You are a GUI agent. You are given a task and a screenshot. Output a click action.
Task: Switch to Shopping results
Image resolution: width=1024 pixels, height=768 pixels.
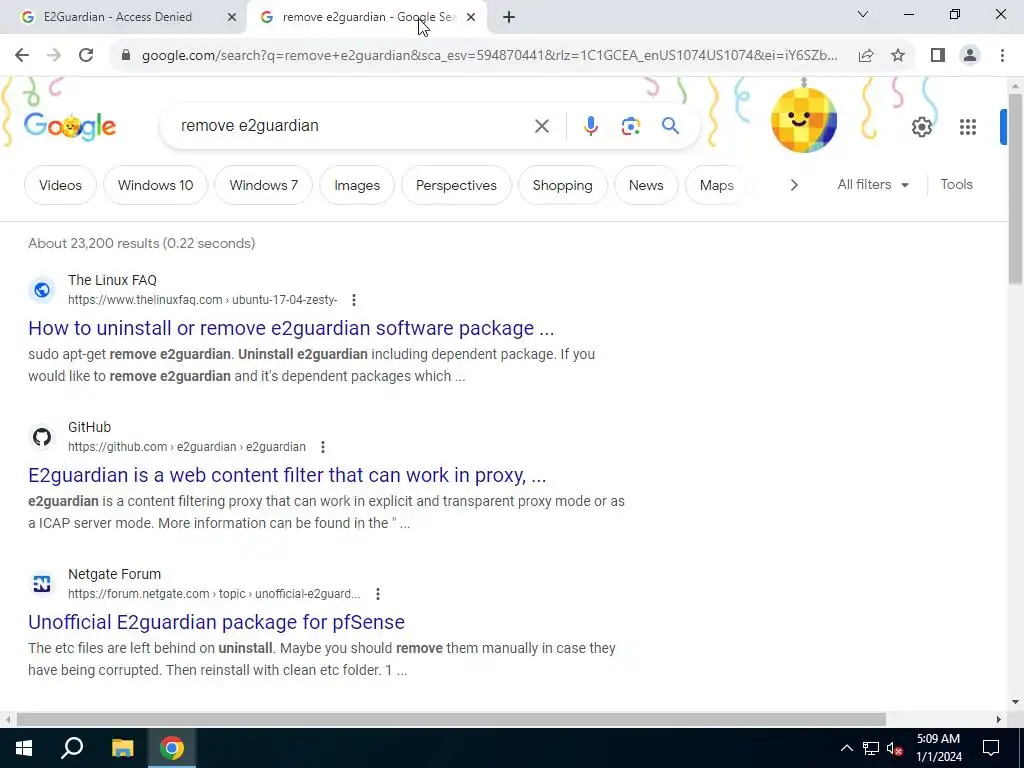pyautogui.click(x=562, y=185)
